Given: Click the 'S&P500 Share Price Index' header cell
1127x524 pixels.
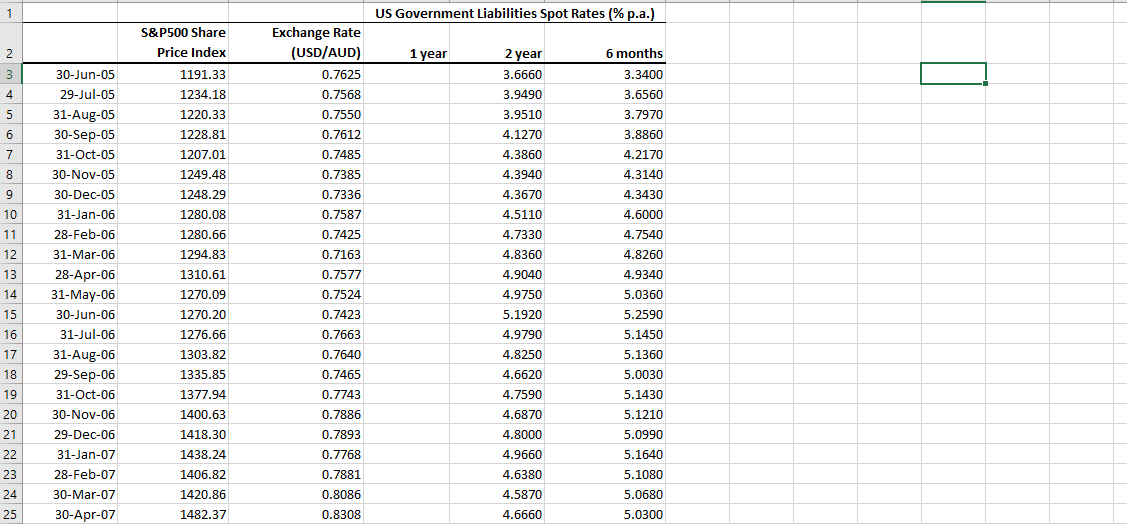Looking at the screenshot, I should [173, 42].
